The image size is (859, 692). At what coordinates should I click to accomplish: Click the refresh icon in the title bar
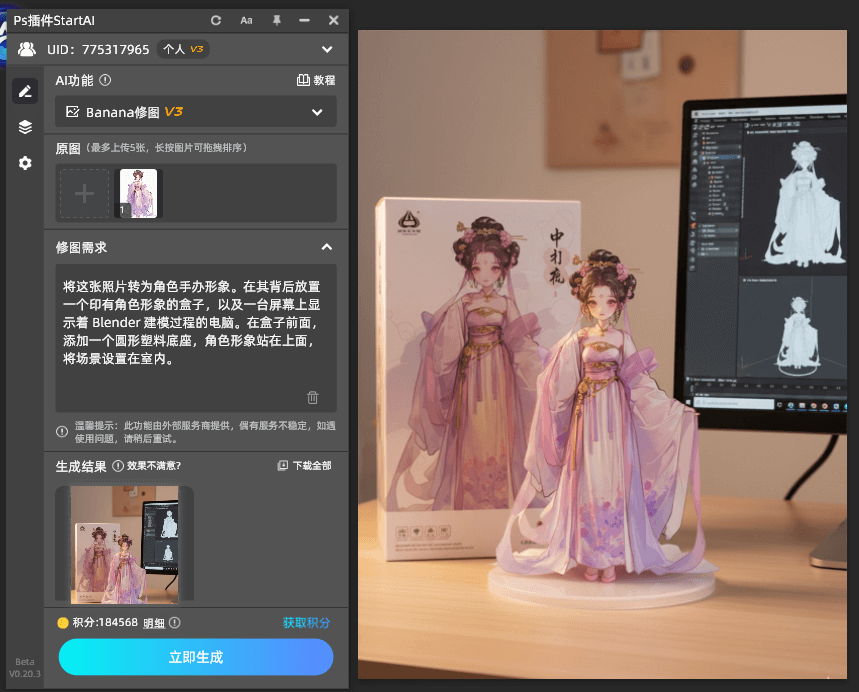click(215, 20)
